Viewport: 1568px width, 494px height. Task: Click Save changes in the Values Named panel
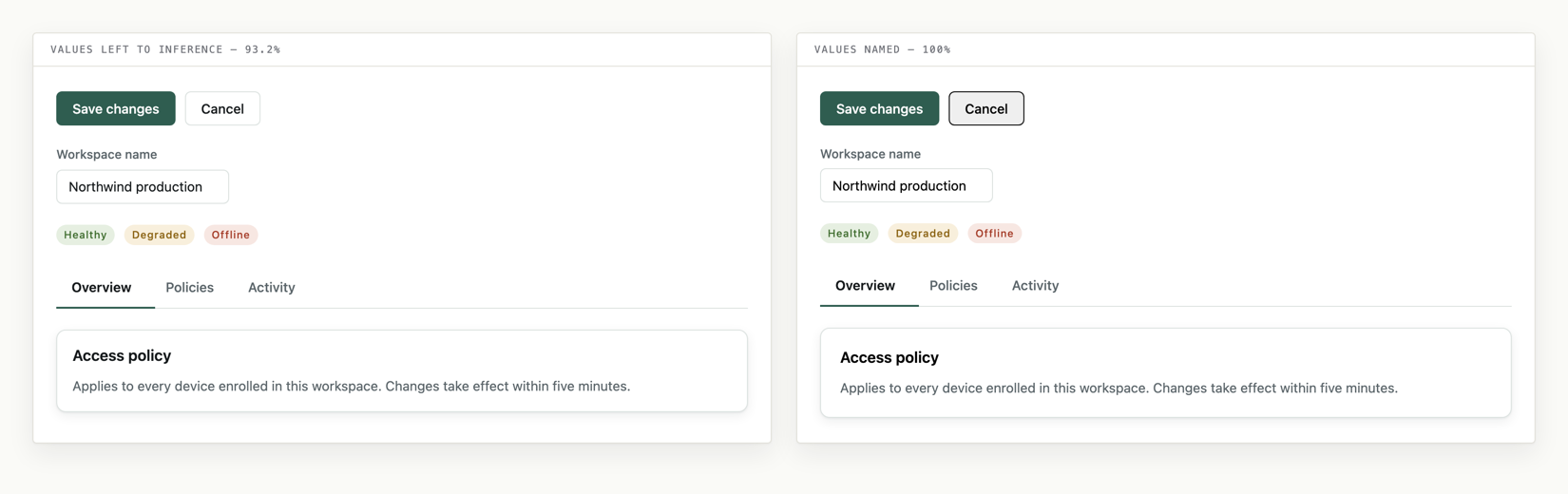click(x=879, y=108)
